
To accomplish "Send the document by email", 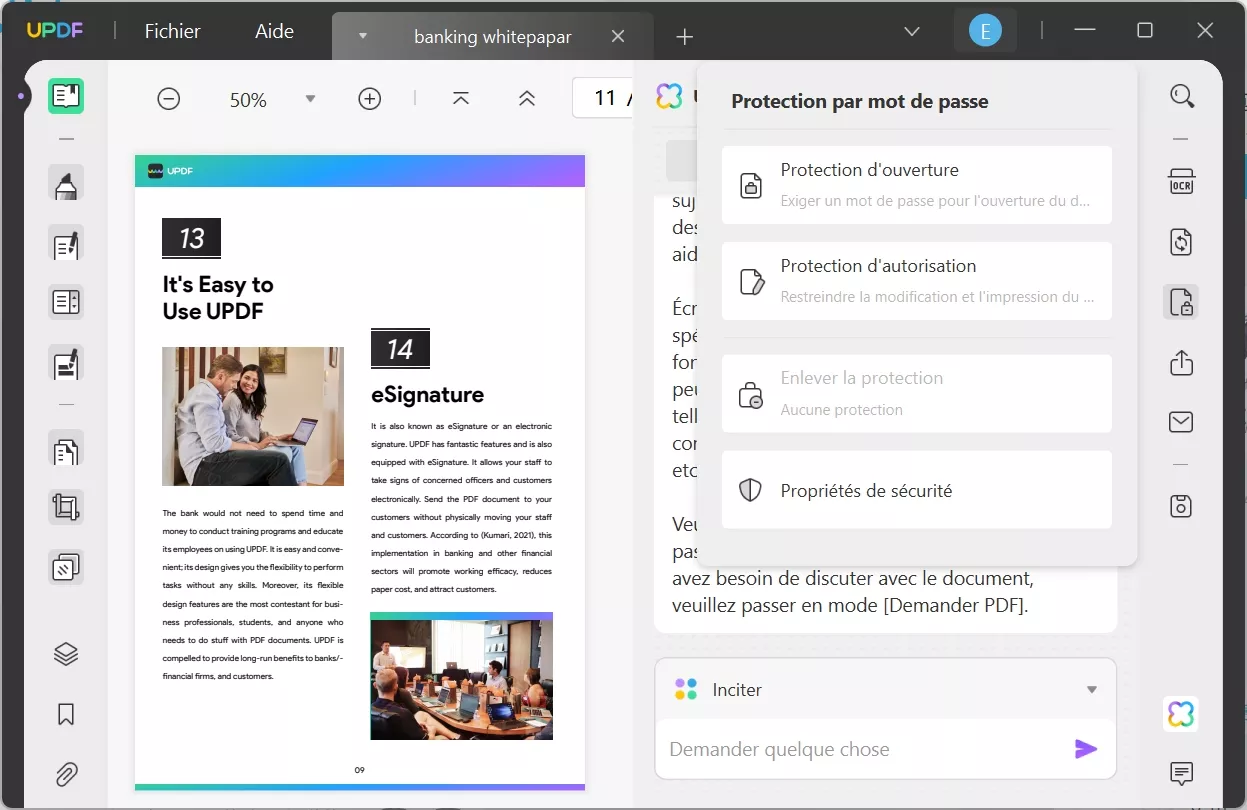I will (x=1181, y=422).
